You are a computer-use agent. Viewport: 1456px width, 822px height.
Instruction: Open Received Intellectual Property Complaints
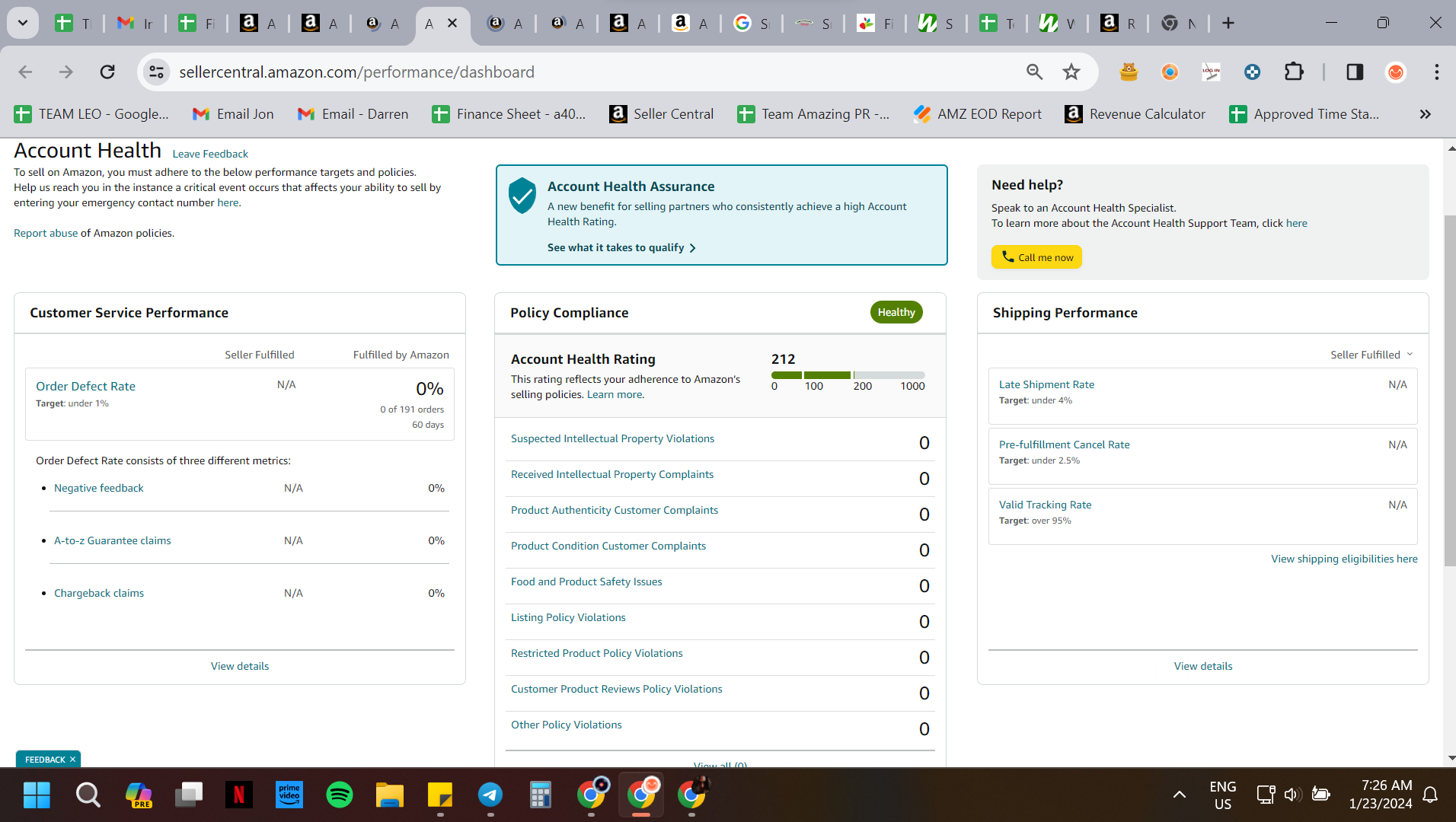[x=612, y=474]
